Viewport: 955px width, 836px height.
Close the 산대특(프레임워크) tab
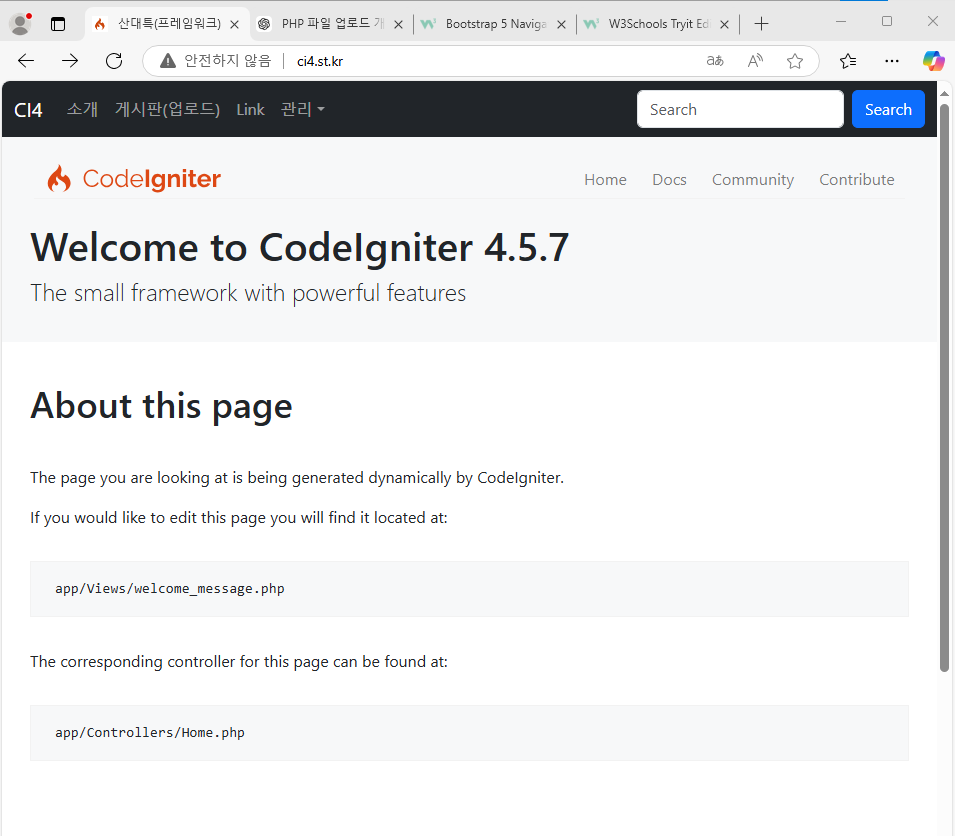point(234,25)
